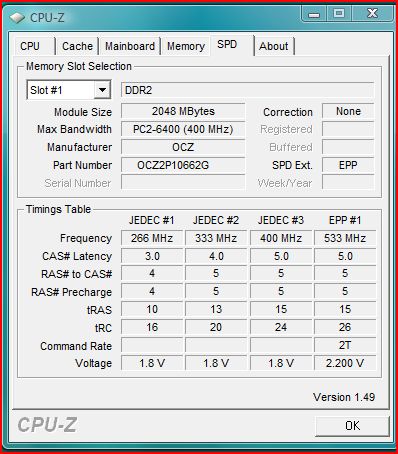Click the RAS# Precharge row label
Image resolution: width=398 pixels, height=454 pixels.
(71, 292)
